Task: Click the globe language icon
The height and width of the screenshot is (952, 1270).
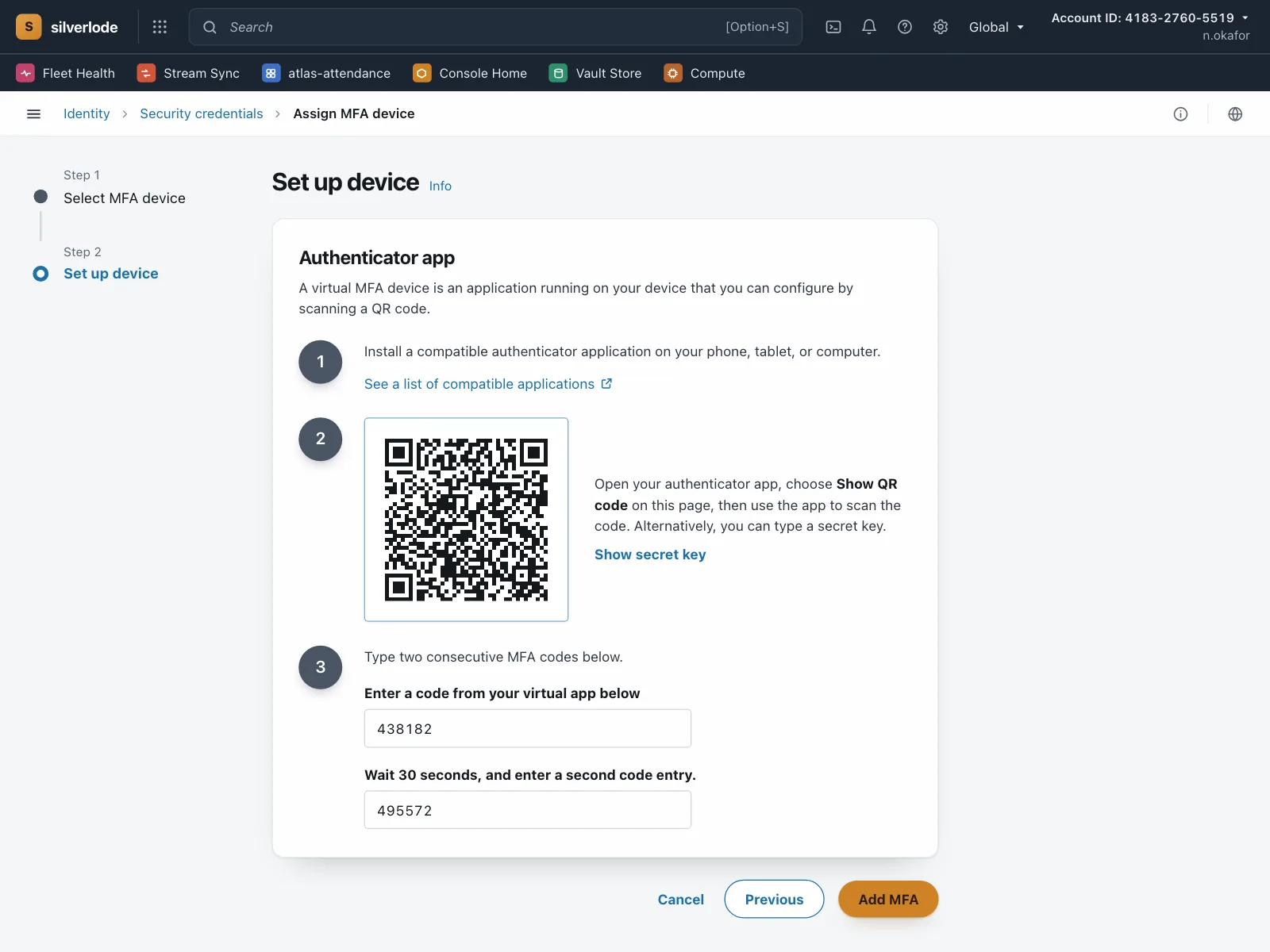Action: (1235, 114)
